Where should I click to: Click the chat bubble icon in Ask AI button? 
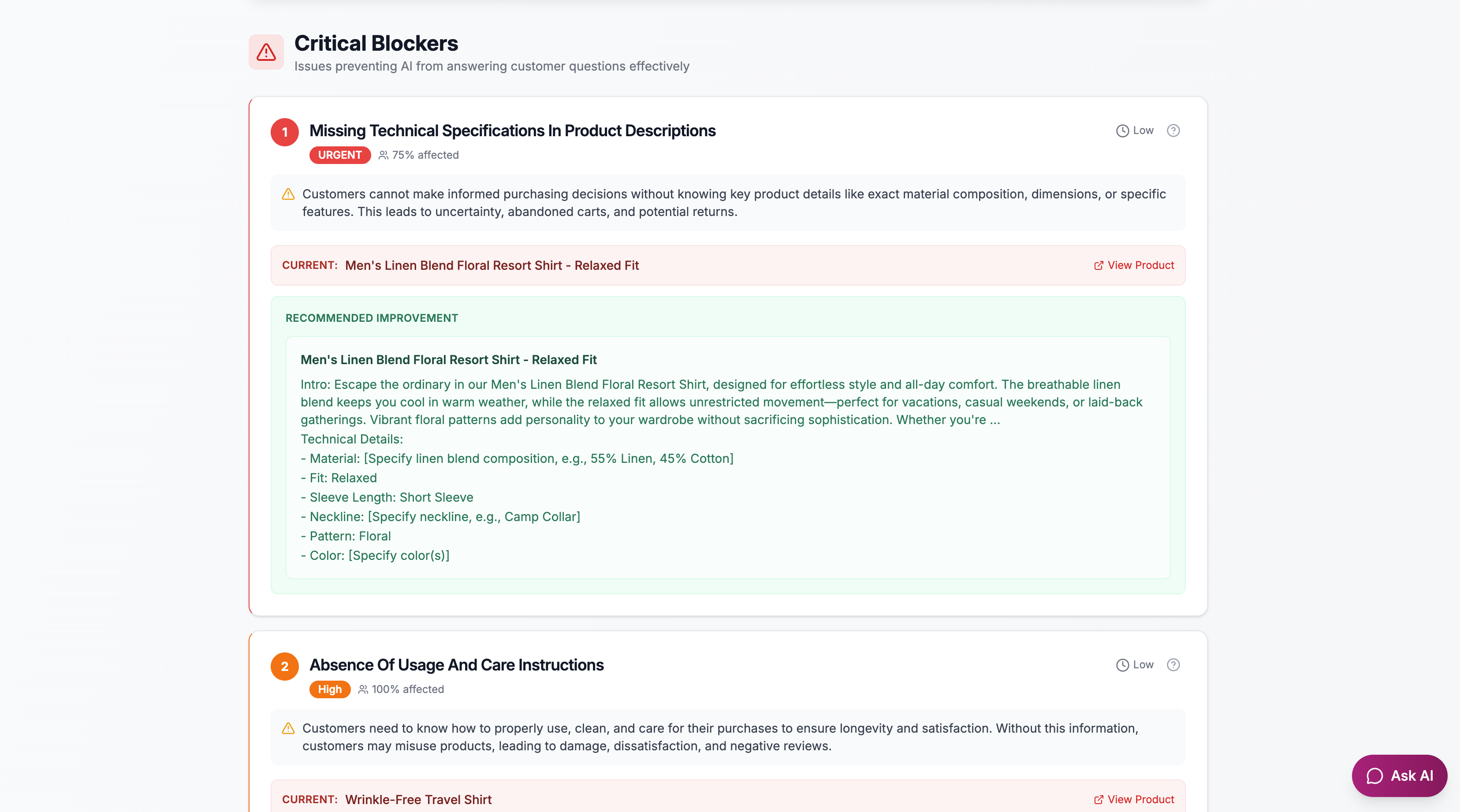pos(1374,776)
